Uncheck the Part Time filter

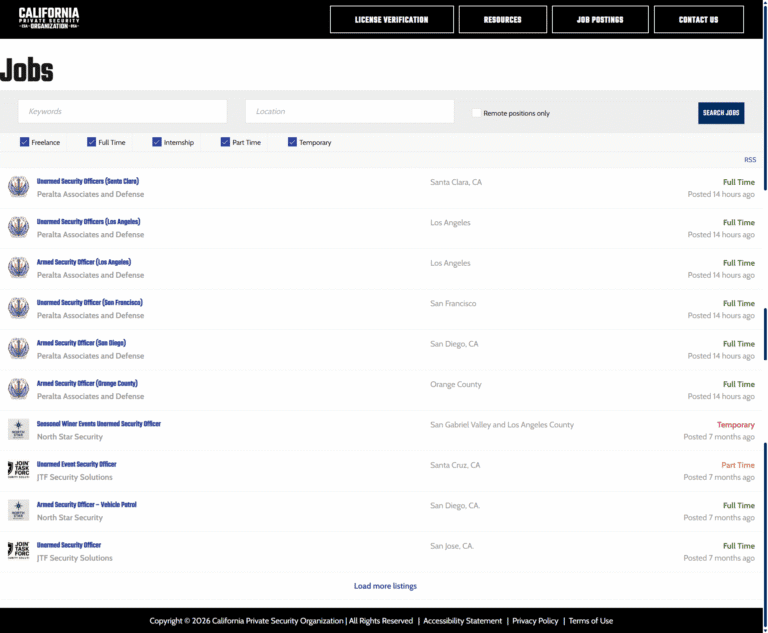pyautogui.click(x=225, y=142)
